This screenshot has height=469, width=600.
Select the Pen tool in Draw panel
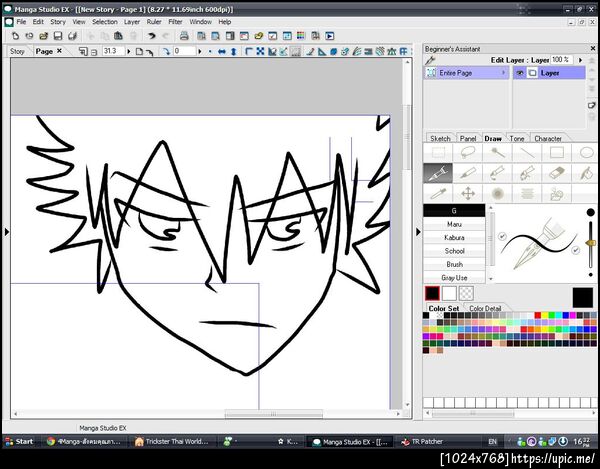438,173
